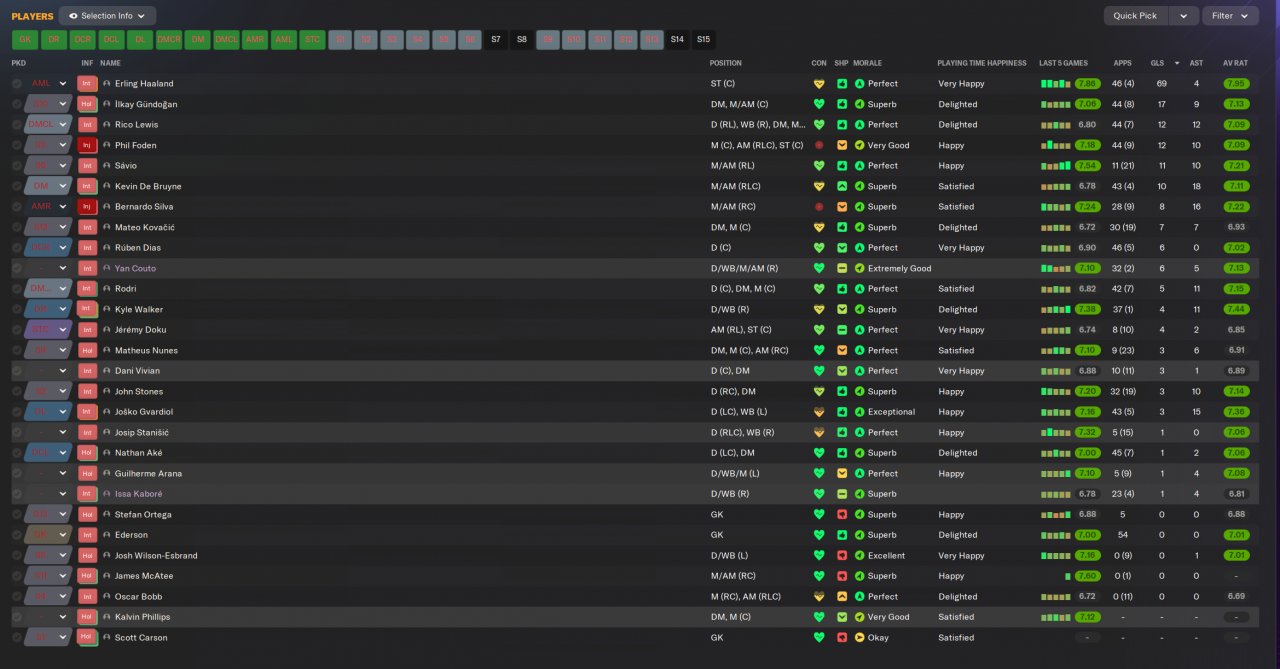
Task: Click Bernardo Silva's match sharpness icon
Action: pos(842,207)
